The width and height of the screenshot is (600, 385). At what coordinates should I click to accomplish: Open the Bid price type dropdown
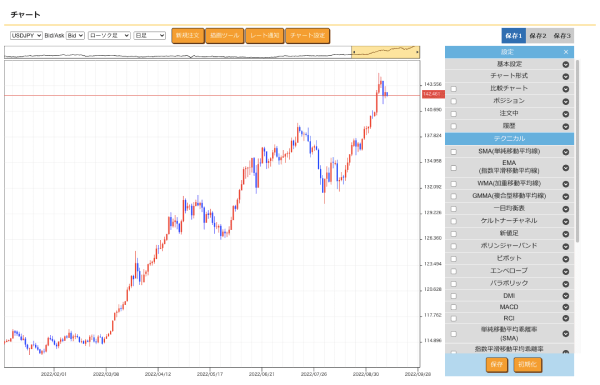pos(75,36)
